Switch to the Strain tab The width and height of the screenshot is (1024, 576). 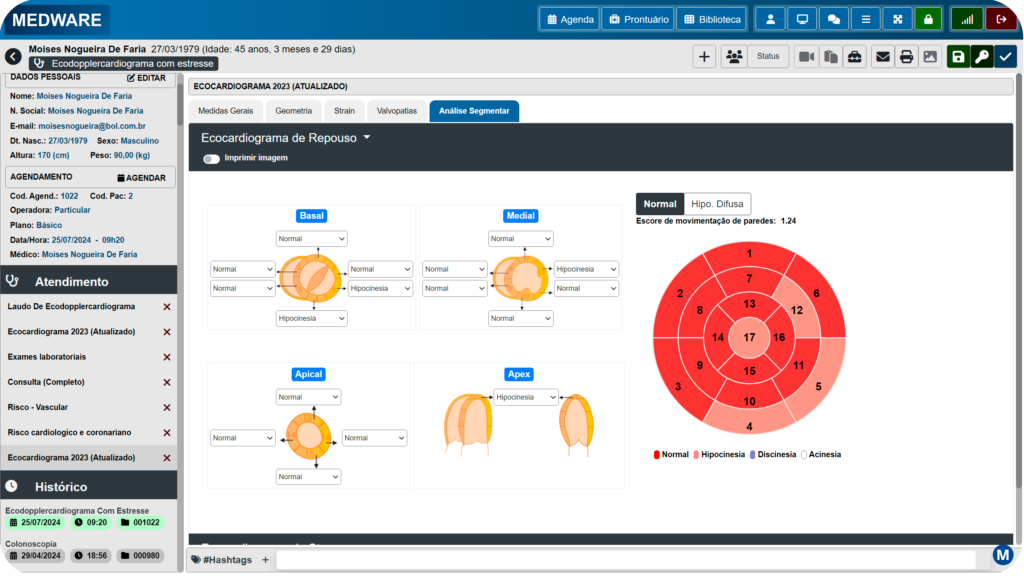[344, 111]
